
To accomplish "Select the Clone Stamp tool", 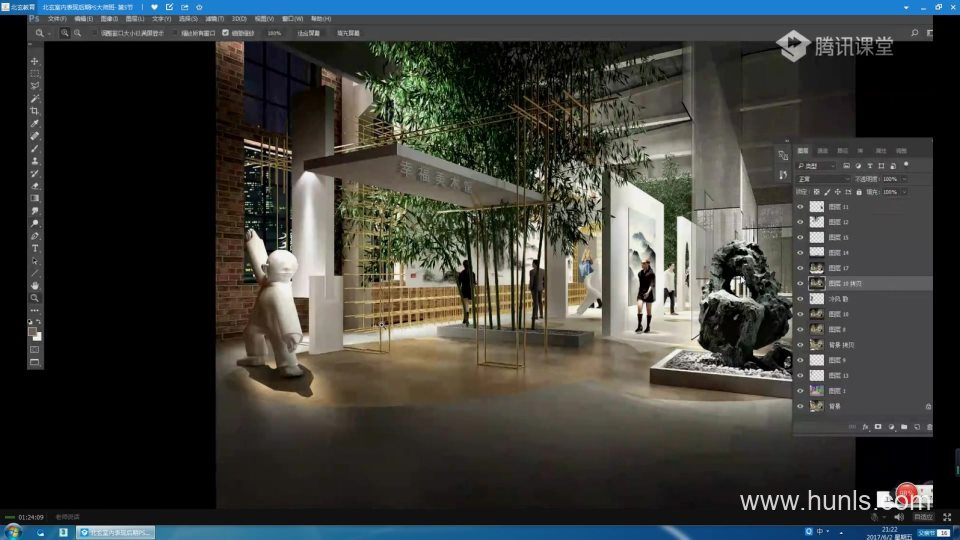I will 34,161.
